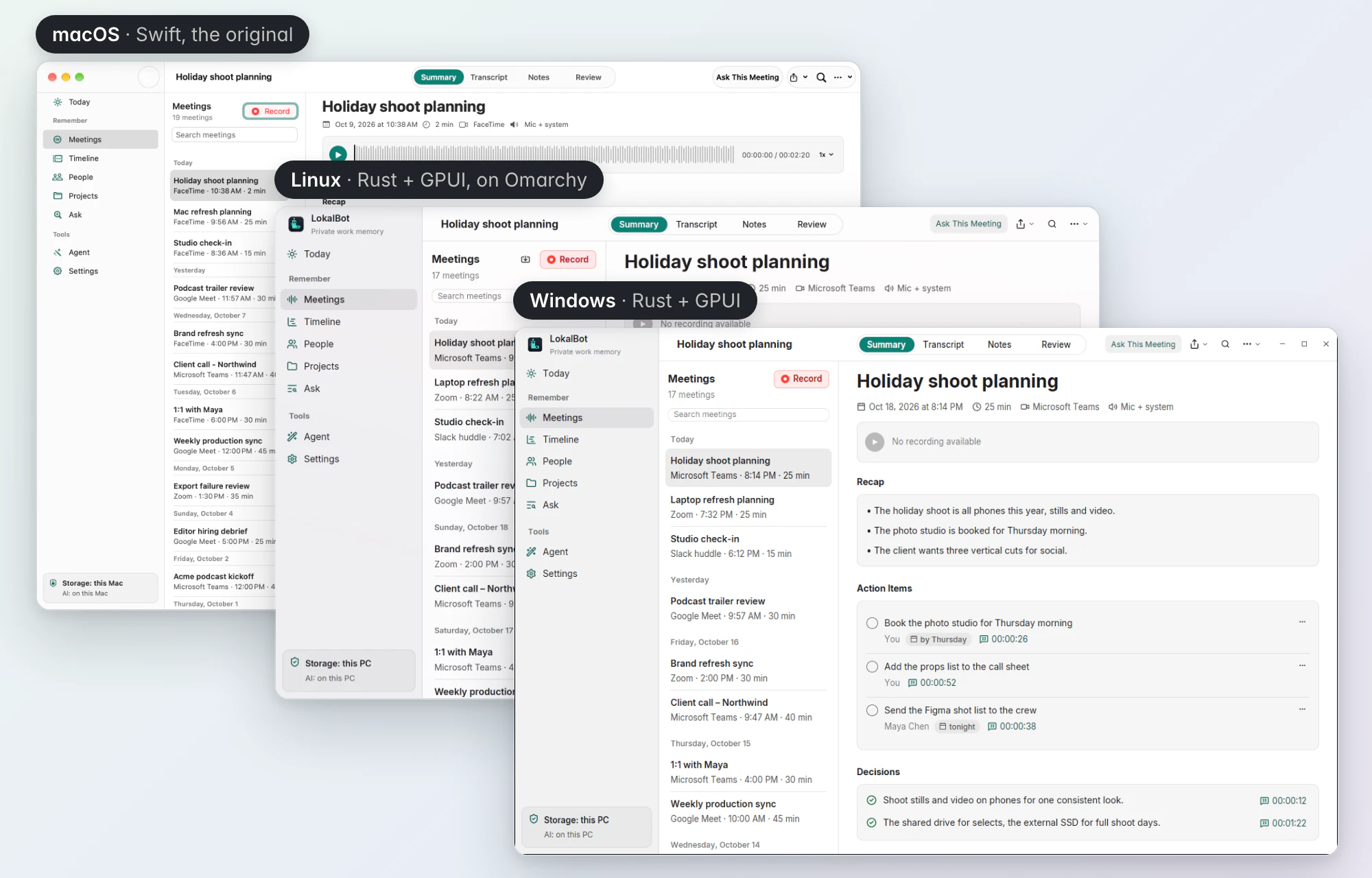Switch to Transcript tab in the macOS window
This screenshot has width=1372, height=878.
[489, 78]
